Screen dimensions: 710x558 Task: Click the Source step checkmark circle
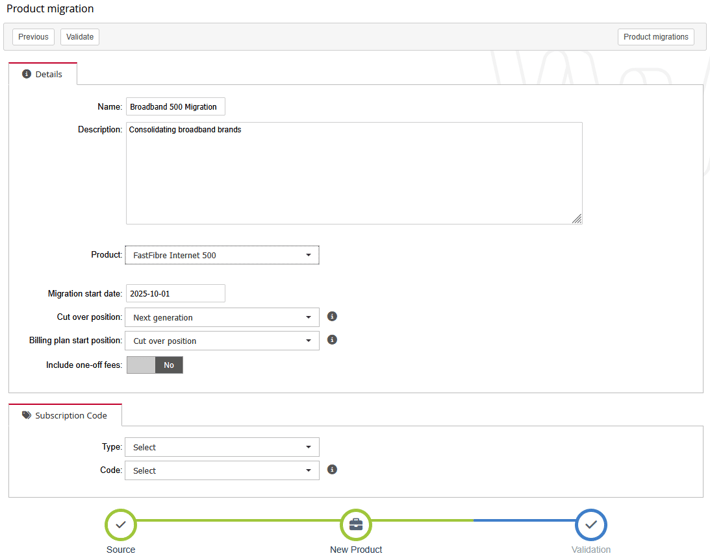(120, 524)
